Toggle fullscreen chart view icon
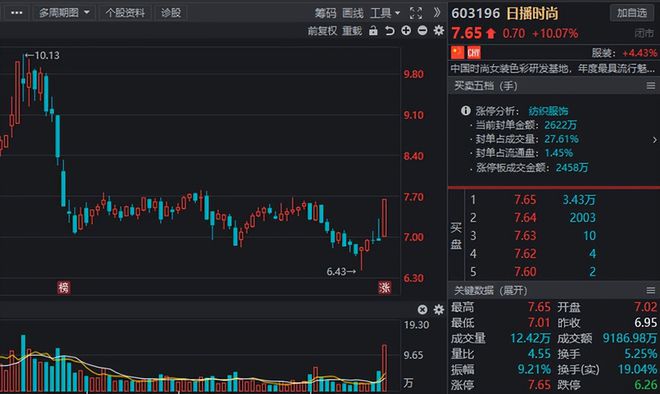The image size is (660, 394). 416,13
